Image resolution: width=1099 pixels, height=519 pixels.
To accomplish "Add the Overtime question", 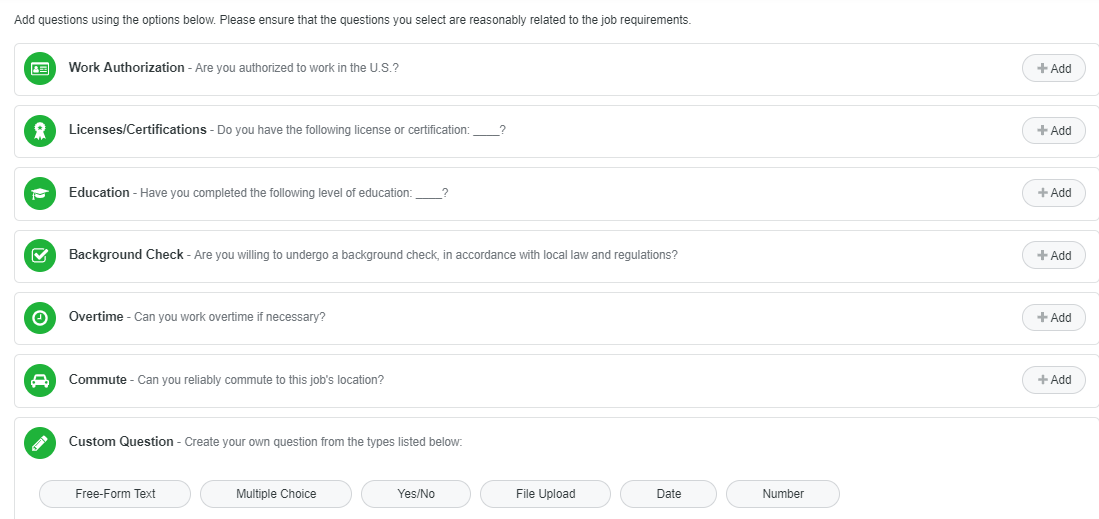I will 1053,318.
